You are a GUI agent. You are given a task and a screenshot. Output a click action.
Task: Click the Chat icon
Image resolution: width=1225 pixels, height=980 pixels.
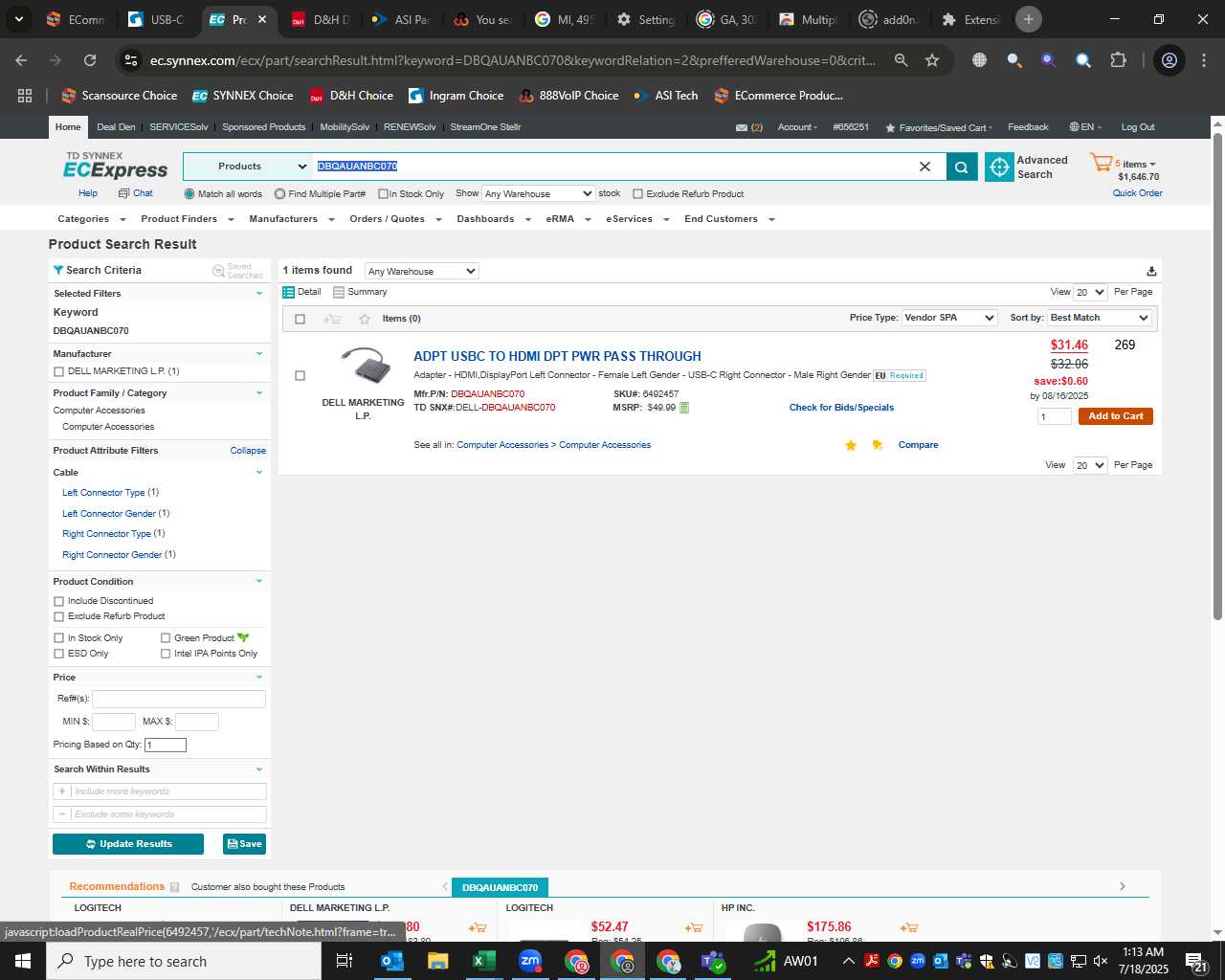[x=124, y=193]
